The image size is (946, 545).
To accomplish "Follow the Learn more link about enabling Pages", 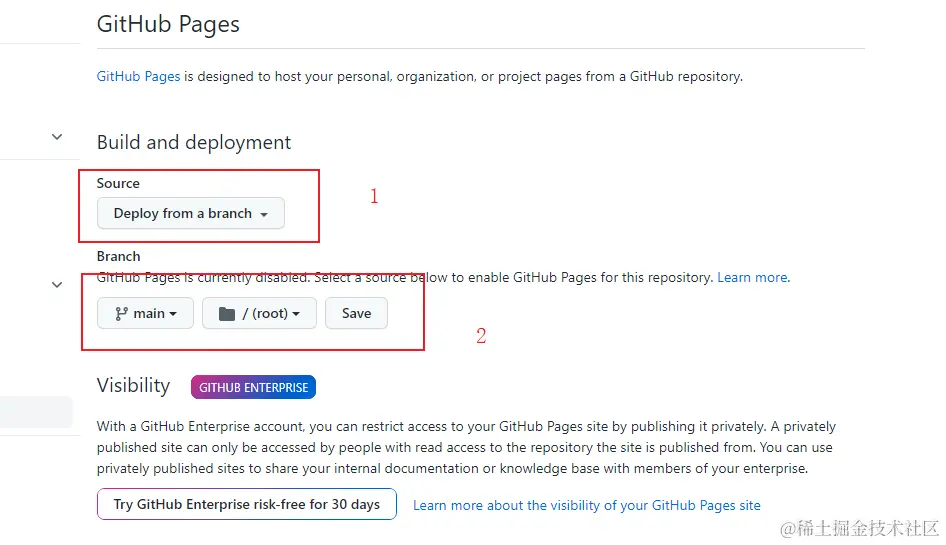I will [752, 278].
